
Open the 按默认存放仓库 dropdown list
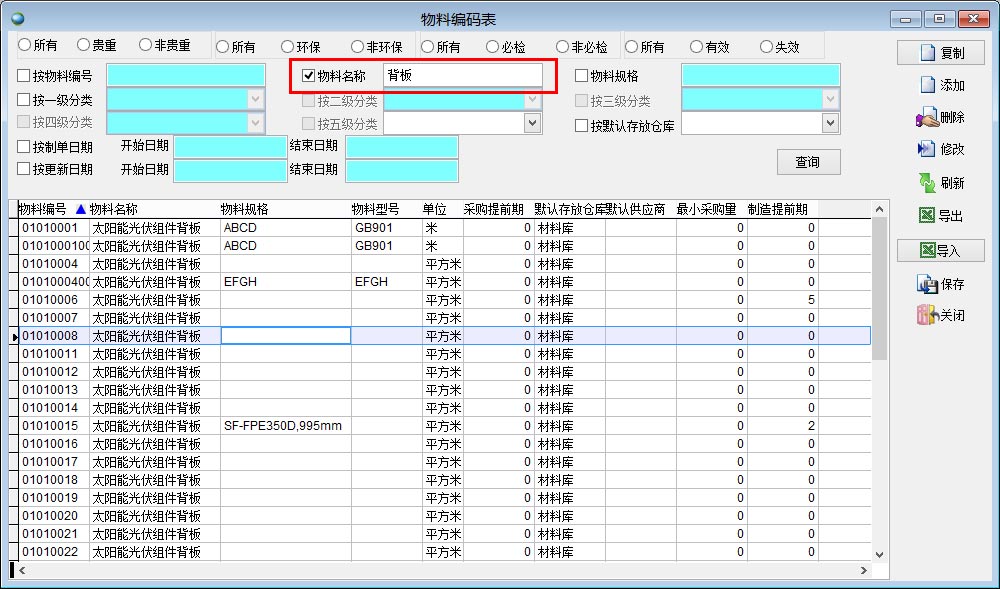tap(830, 123)
